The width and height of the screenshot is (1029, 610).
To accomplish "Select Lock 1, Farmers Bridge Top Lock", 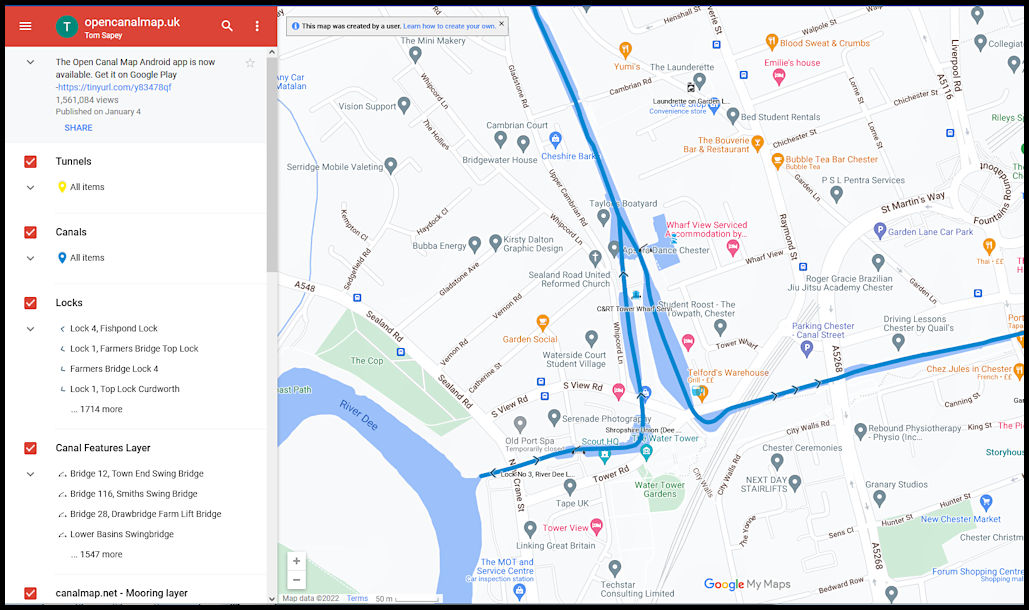I will (134, 349).
